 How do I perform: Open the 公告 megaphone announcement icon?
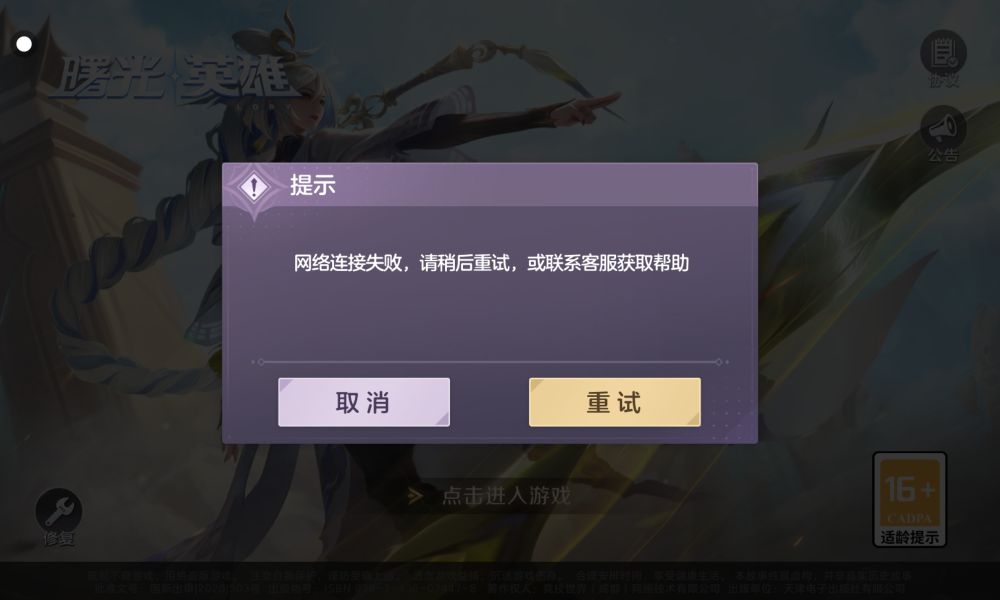(x=943, y=128)
